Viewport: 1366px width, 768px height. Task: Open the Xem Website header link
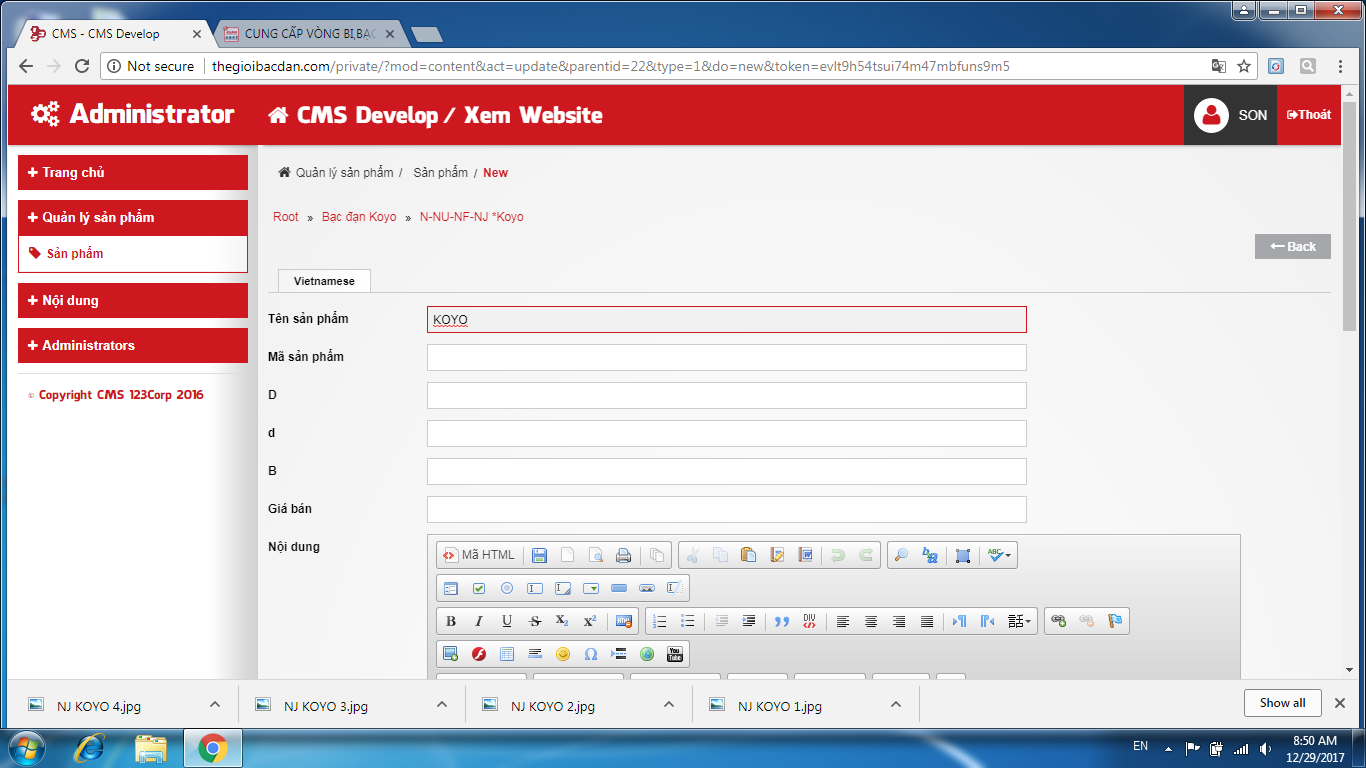click(532, 115)
